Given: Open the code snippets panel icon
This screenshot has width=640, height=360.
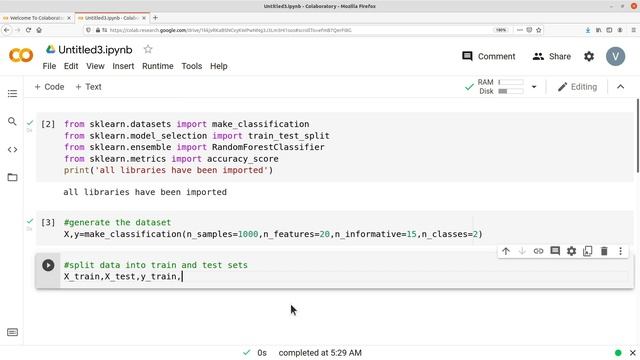Looking at the screenshot, I should click(x=12, y=149).
